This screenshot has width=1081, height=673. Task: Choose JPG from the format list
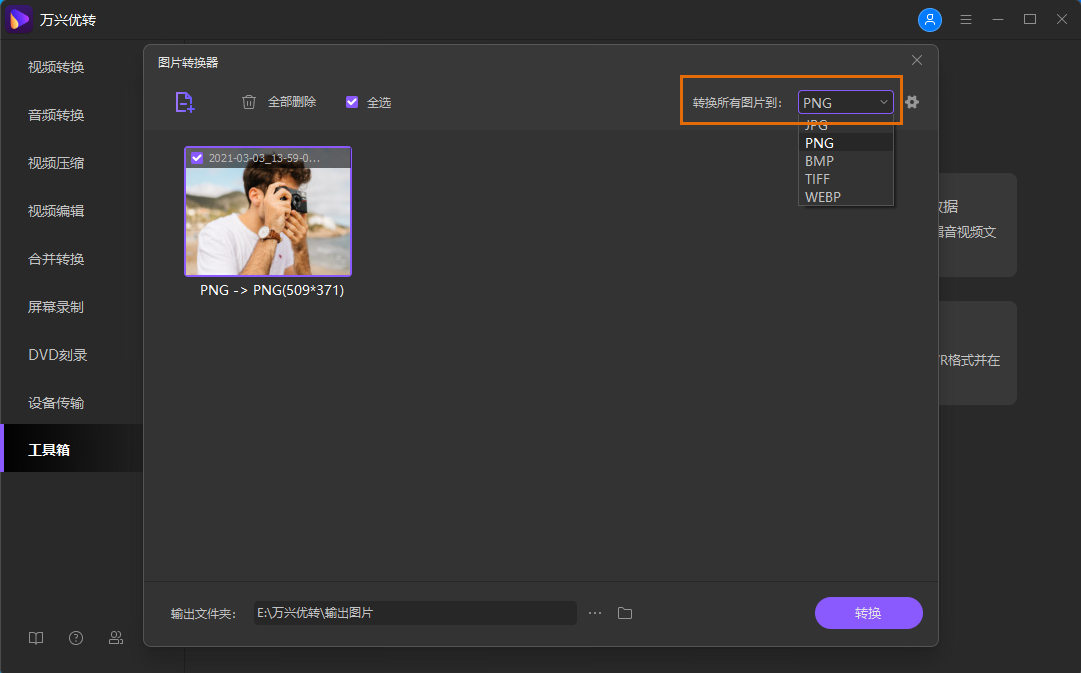pos(817,126)
